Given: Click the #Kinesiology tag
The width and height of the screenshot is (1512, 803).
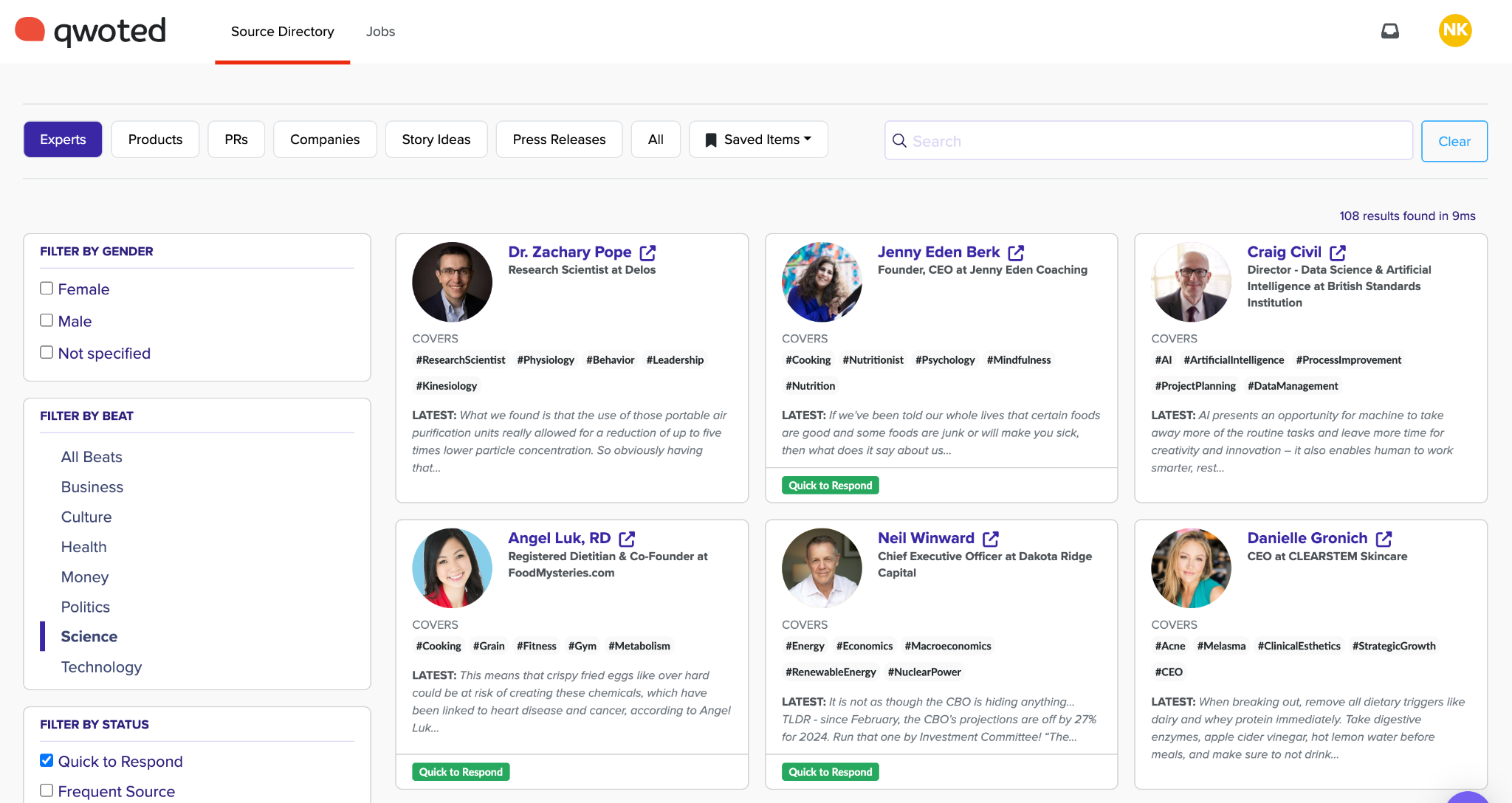Looking at the screenshot, I should (x=447, y=386).
